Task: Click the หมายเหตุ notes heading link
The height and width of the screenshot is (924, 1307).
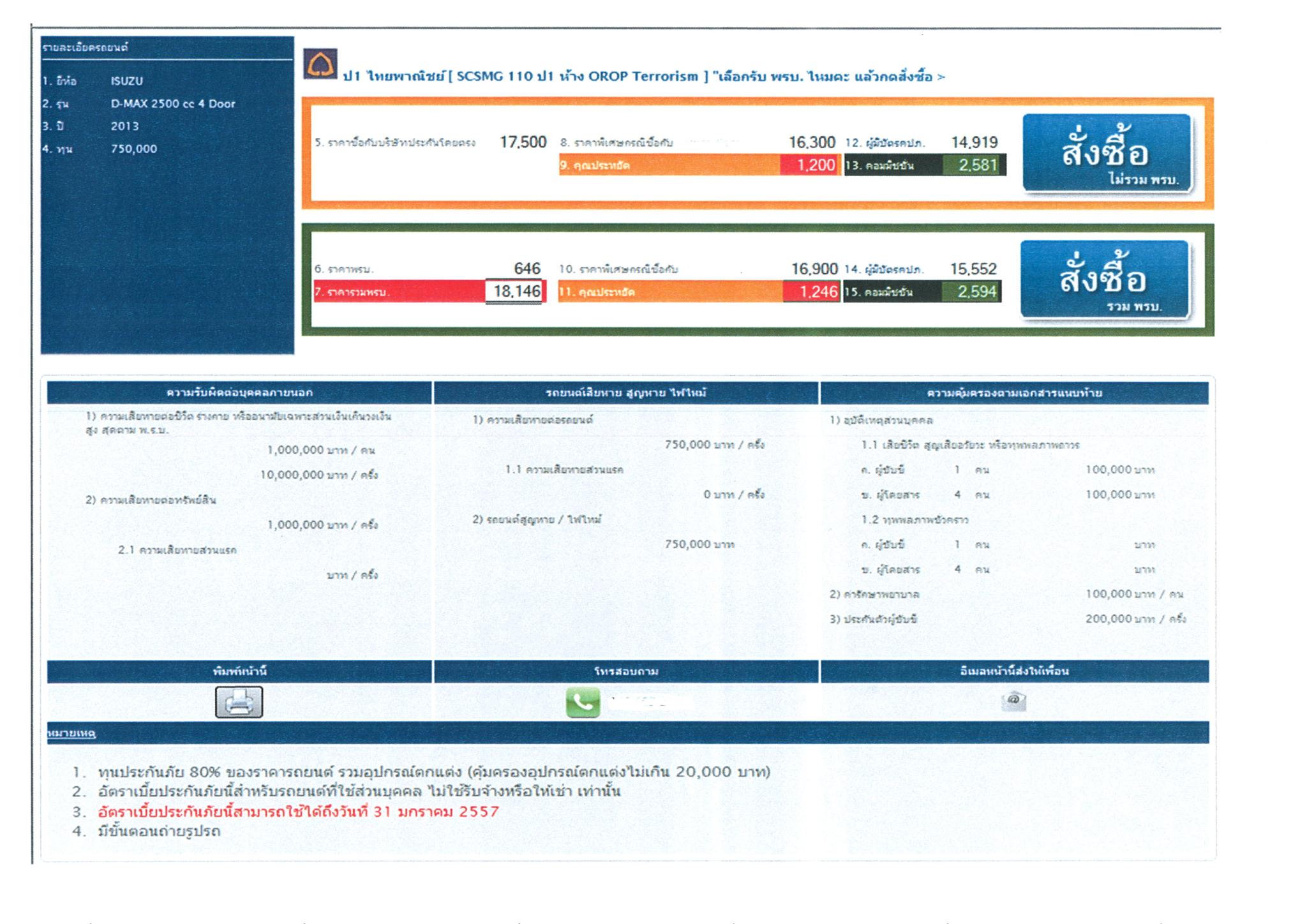Action: [x=71, y=734]
